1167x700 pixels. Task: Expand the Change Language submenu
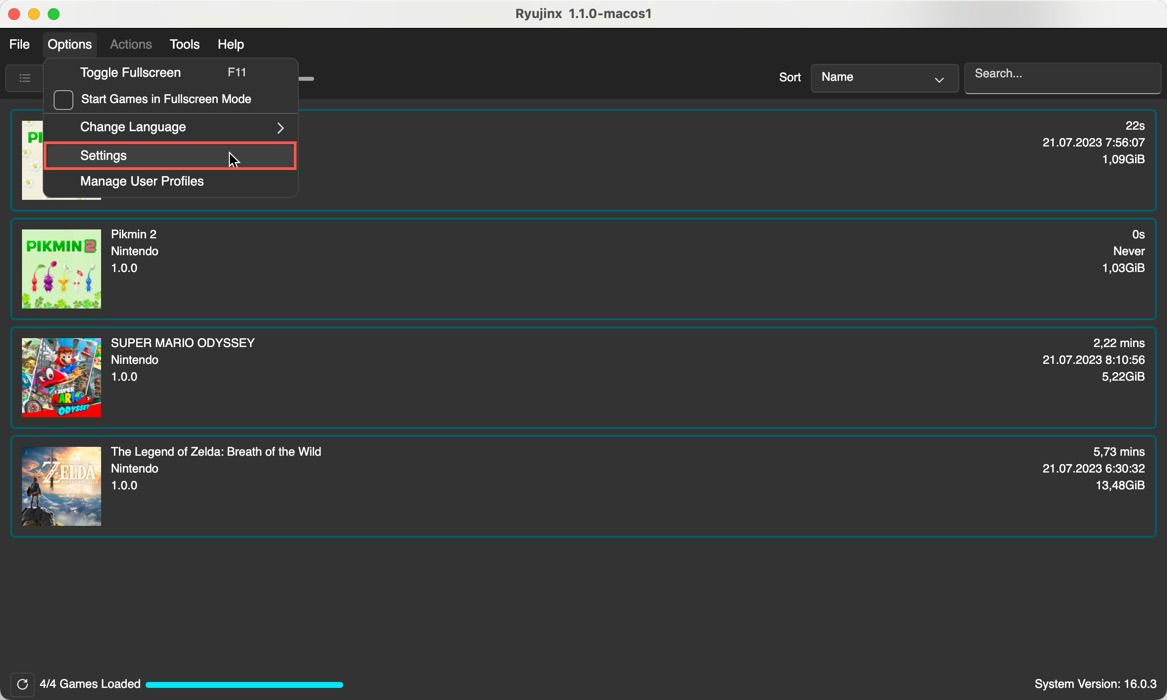pos(170,127)
